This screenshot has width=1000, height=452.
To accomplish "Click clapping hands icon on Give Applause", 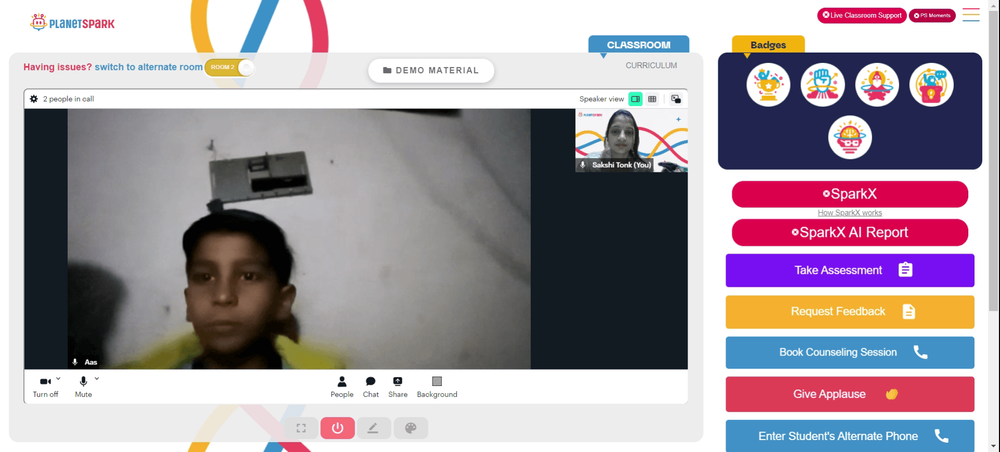I will click(892, 394).
